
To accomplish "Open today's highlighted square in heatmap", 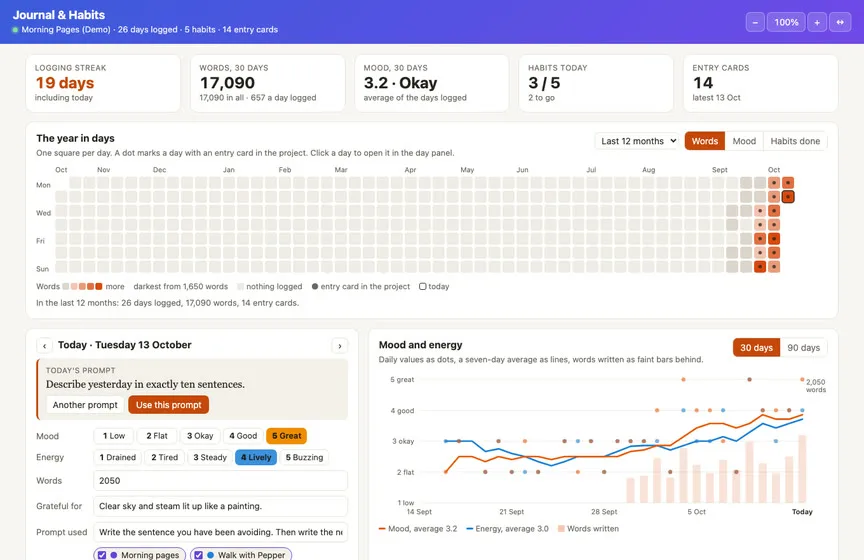I will [788, 196].
